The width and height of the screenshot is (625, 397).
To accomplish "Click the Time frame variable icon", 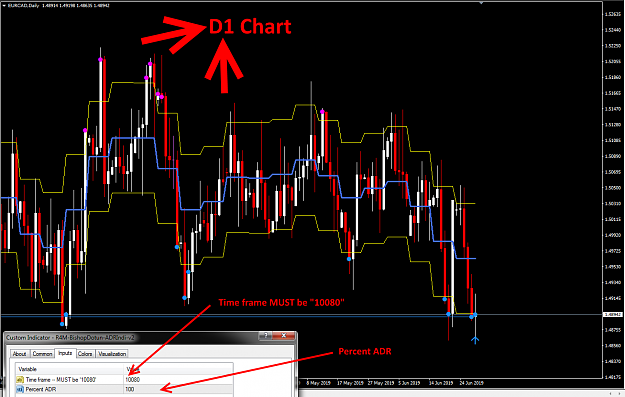I will tap(20, 379).
